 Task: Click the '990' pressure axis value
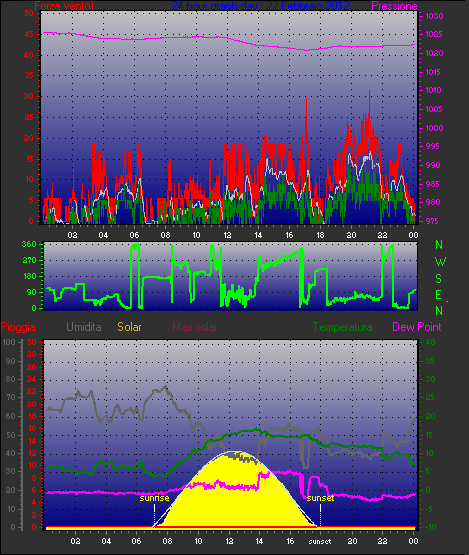click(x=433, y=165)
